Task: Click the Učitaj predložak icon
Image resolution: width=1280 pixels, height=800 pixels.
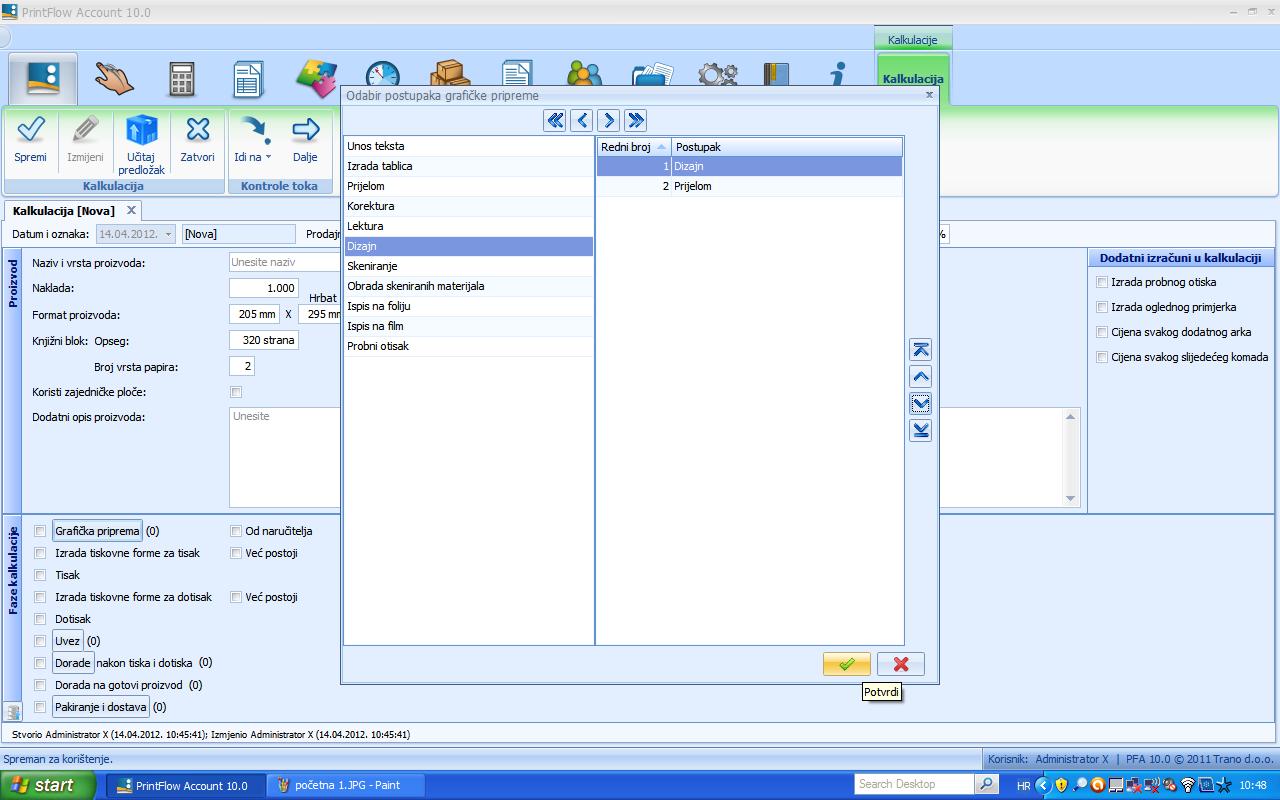Action: tap(141, 130)
